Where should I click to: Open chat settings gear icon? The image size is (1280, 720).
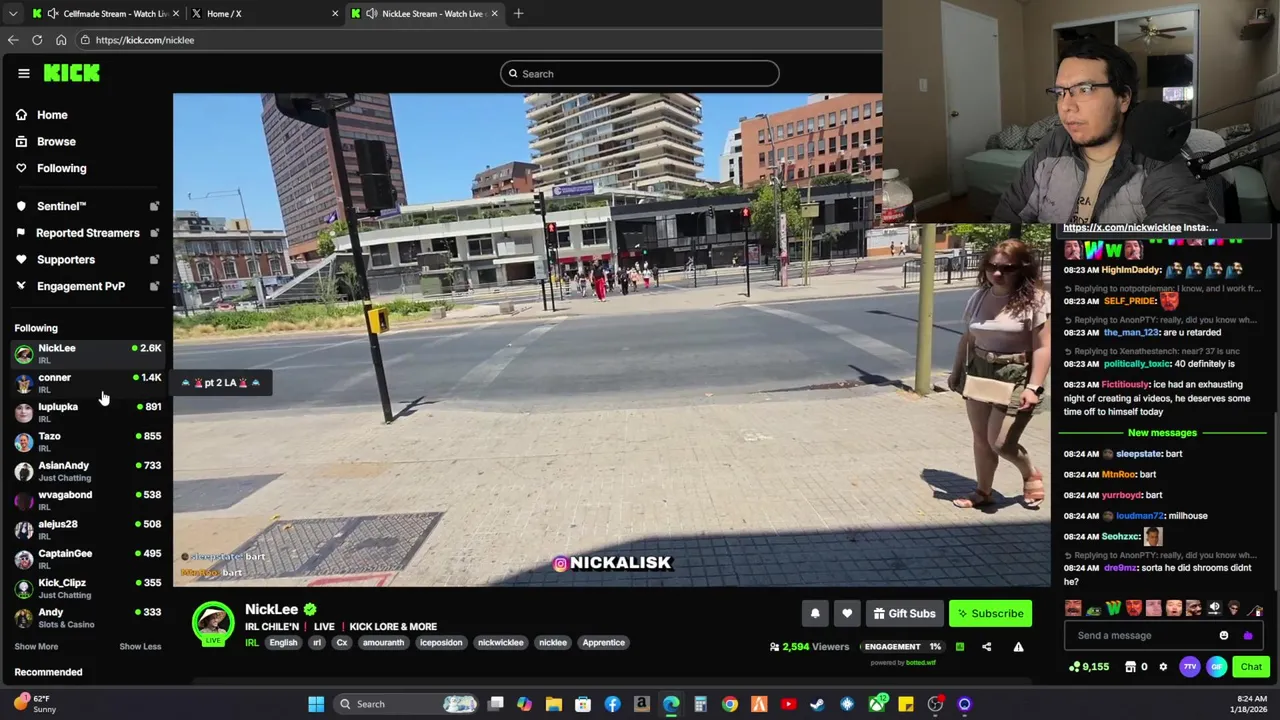(x=1163, y=667)
